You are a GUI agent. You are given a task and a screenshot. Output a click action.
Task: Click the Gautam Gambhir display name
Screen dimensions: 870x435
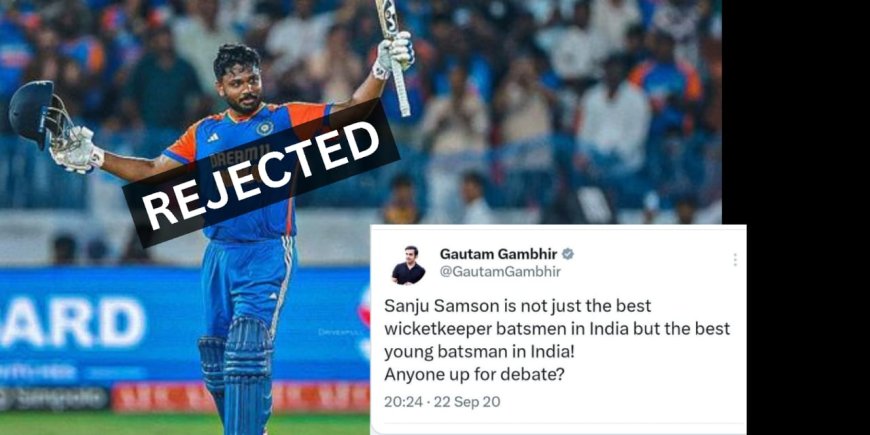tap(499, 254)
